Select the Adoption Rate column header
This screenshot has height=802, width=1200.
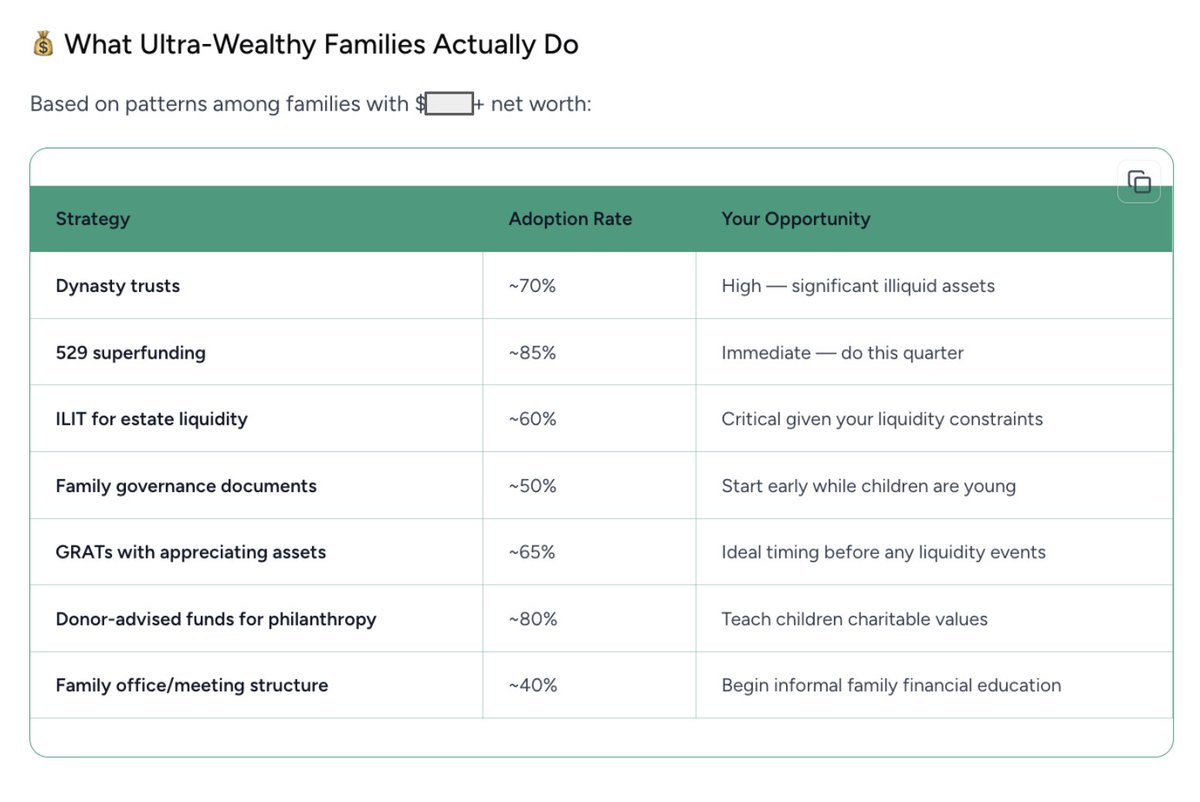click(x=570, y=219)
